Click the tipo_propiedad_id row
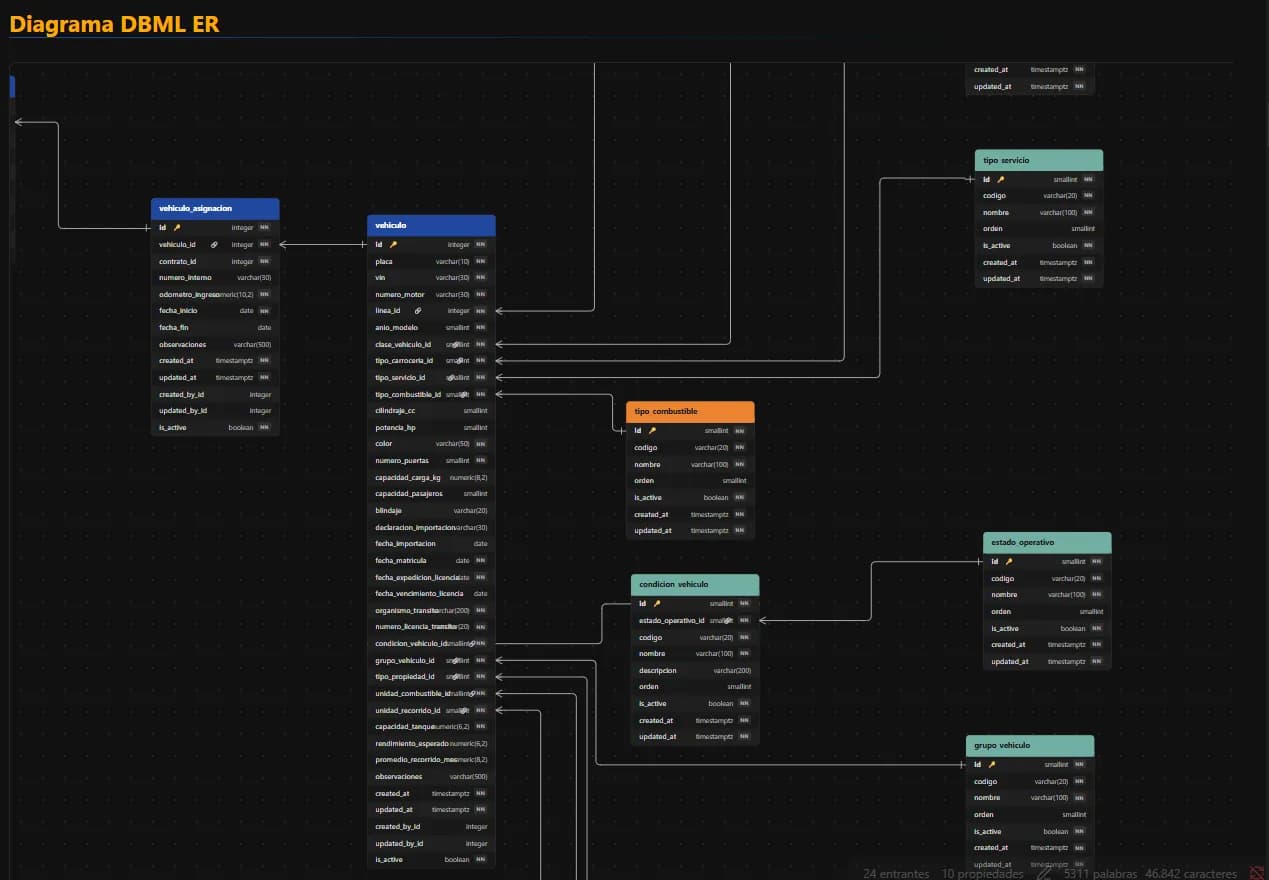 tap(431, 677)
